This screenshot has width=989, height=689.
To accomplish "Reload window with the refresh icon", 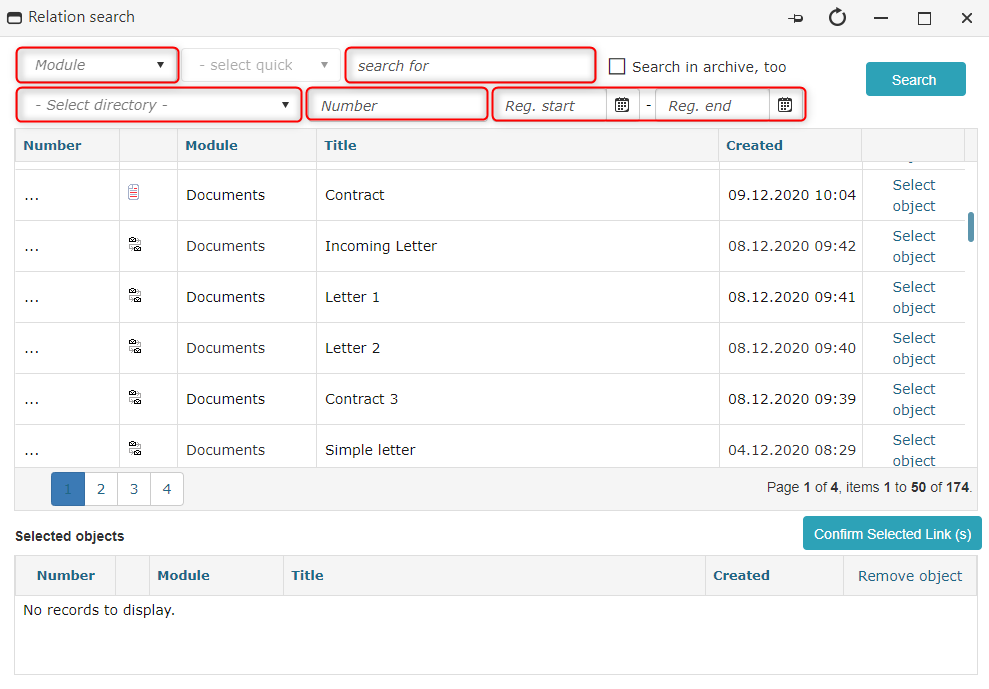I will pyautogui.click(x=838, y=18).
